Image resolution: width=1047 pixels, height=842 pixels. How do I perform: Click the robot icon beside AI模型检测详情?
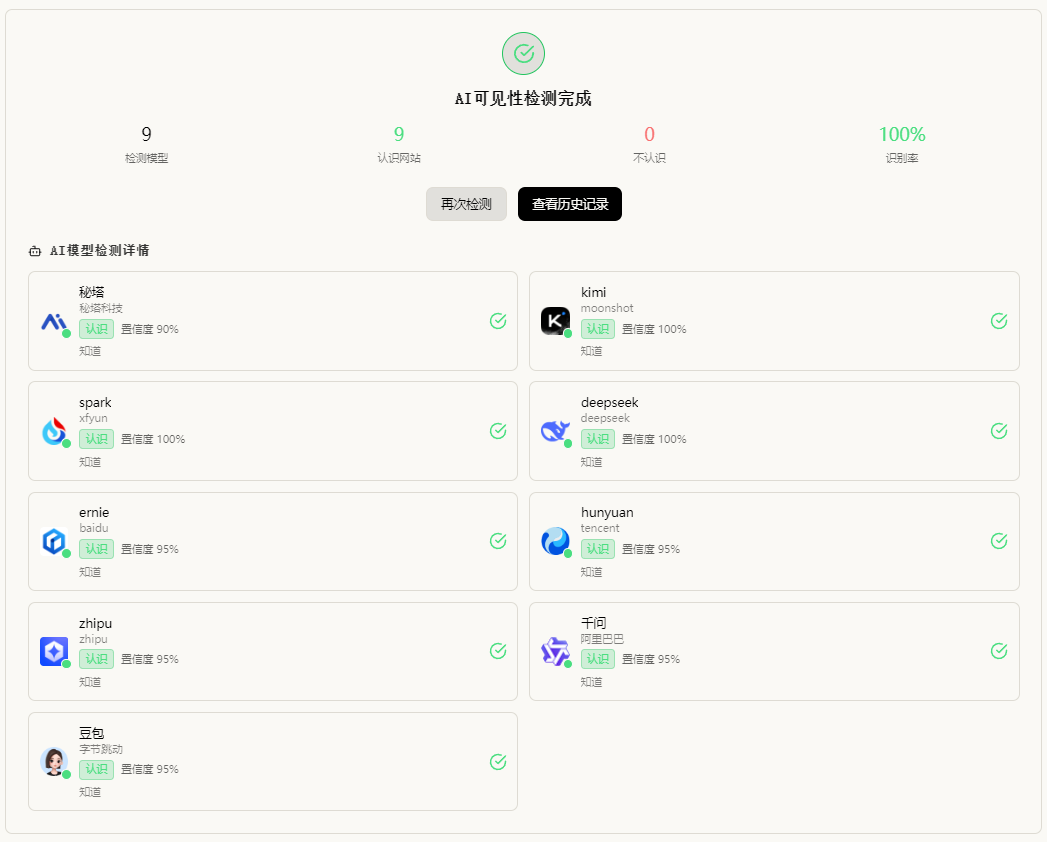pyautogui.click(x=35, y=251)
